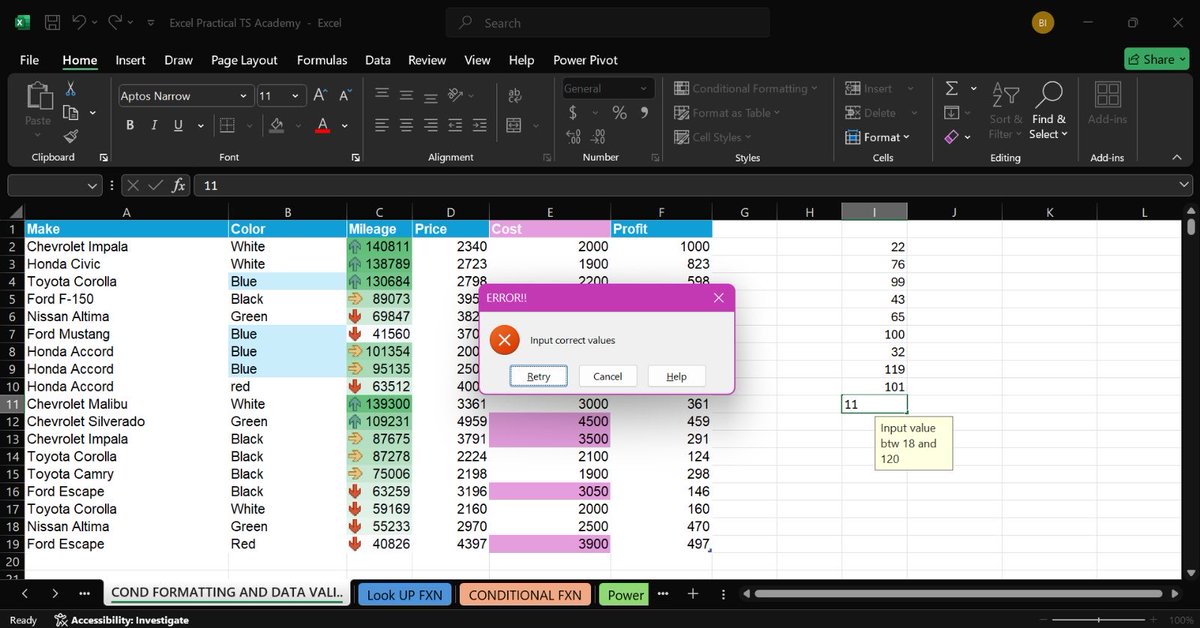
Task: Click Retry in the error dialog
Action: pyautogui.click(x=538, y=376)
